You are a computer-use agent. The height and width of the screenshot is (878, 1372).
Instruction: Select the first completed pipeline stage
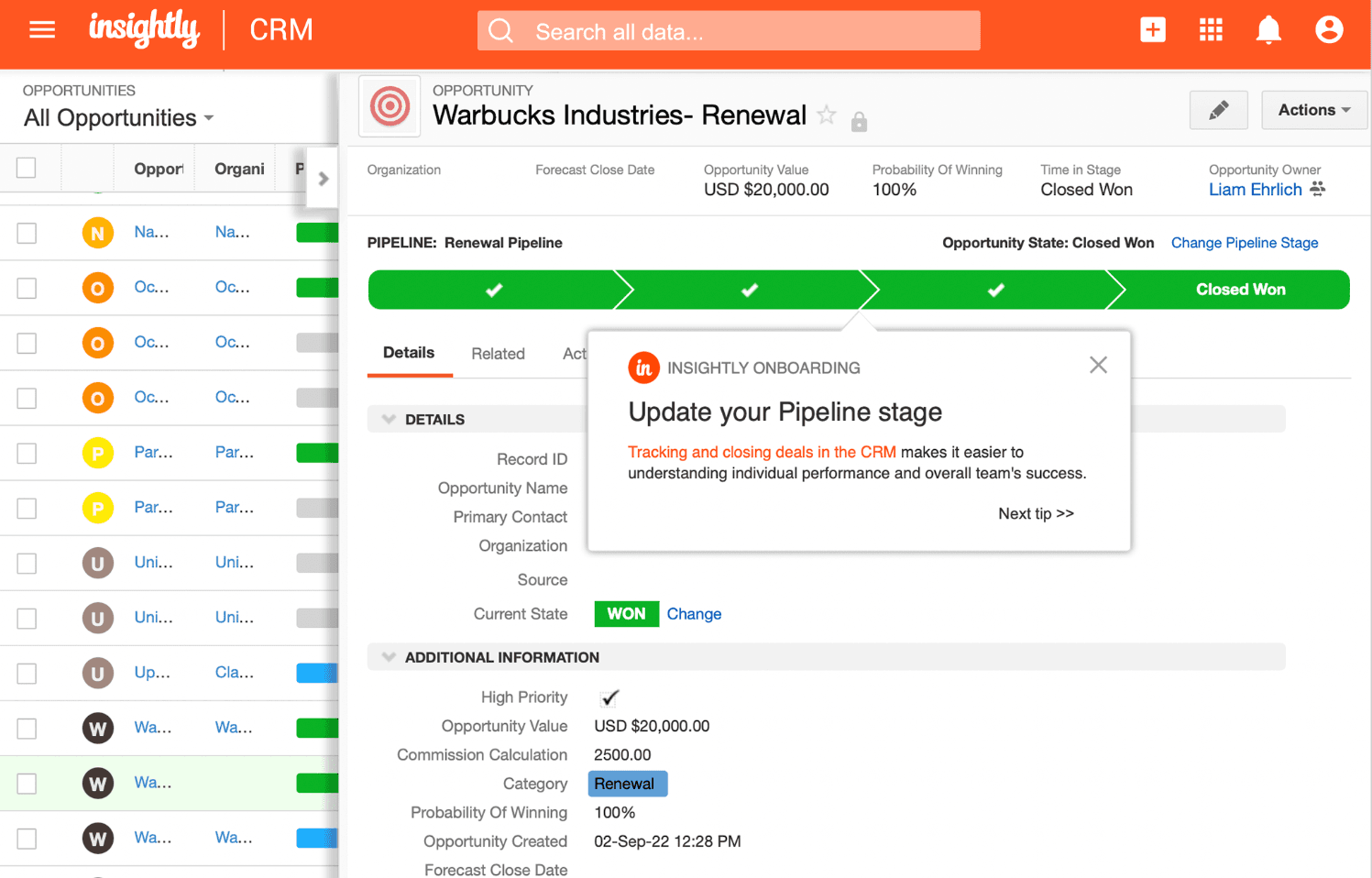(x=493, y=290)
